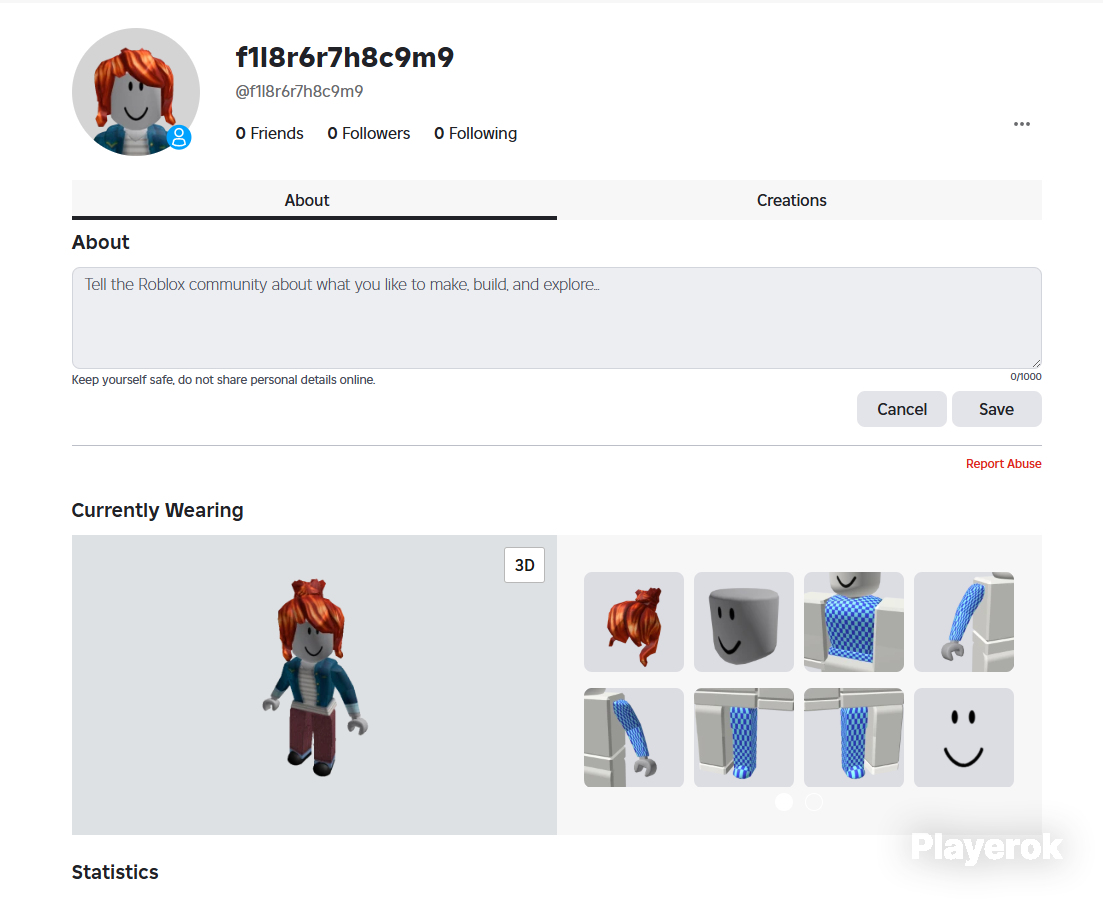Screen dimensions: 1103x904
Task: Select the first page dot of wearing items
Action: (784, 802)
